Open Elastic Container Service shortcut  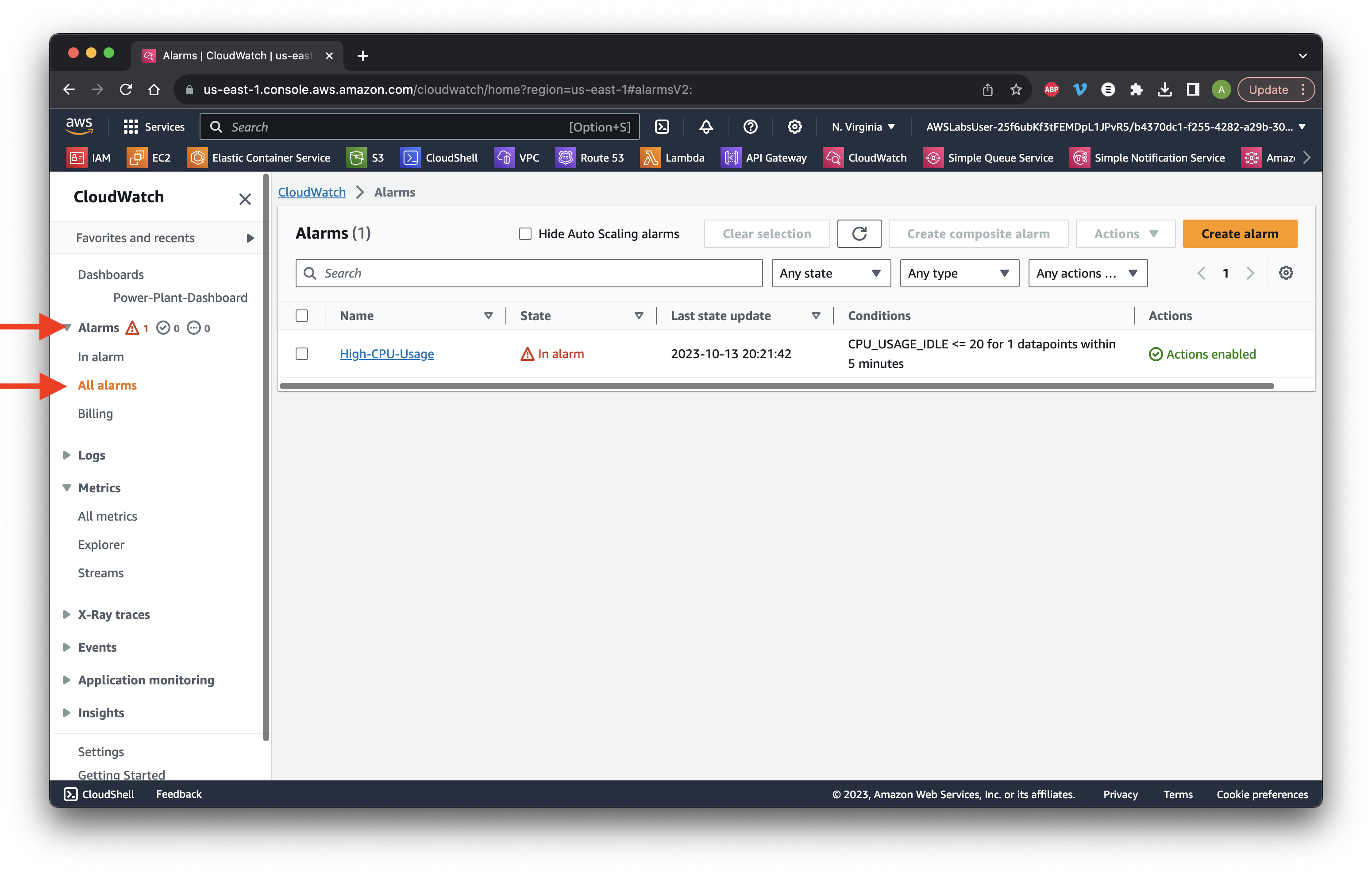258,158
